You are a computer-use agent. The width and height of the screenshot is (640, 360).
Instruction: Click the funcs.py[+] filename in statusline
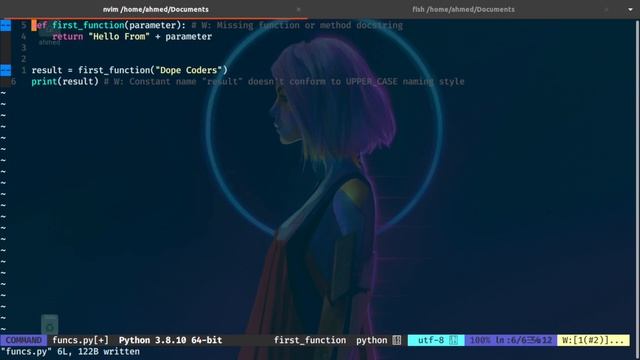click(x=80, y=340)
